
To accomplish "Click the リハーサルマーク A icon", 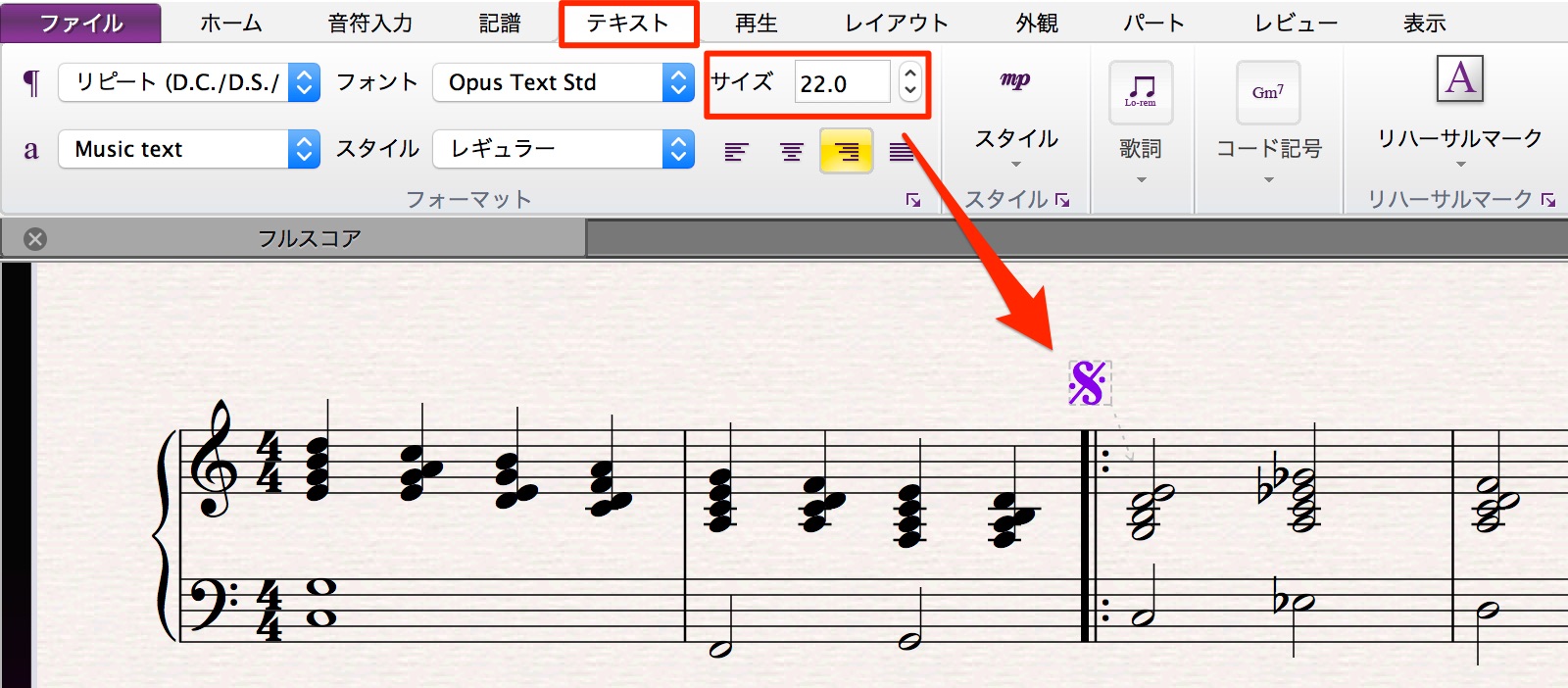I will (x=1460, y=78).
